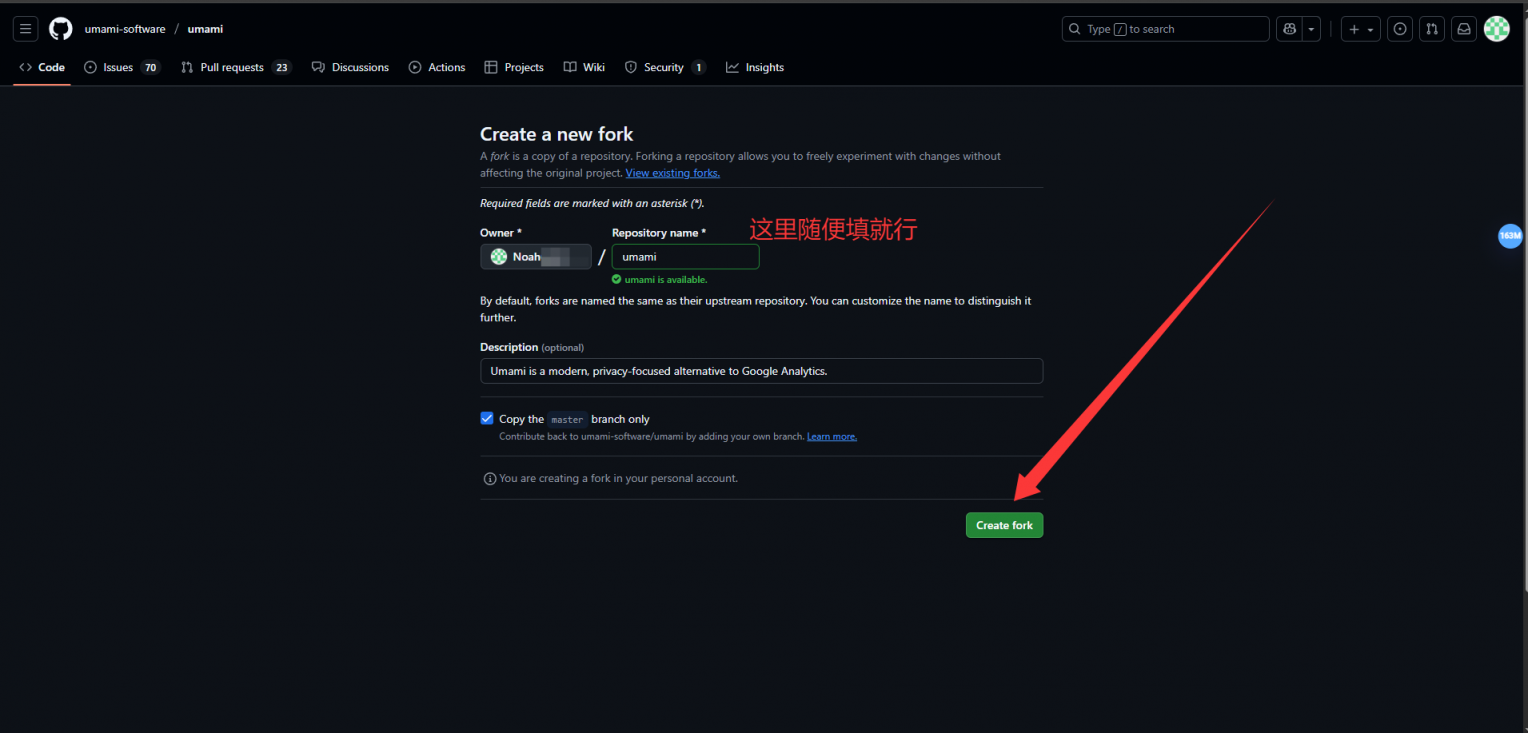Click the "By default, forks are named" paragraph
This screenshot has width=1528, height=733.
[x=755, y=309]
